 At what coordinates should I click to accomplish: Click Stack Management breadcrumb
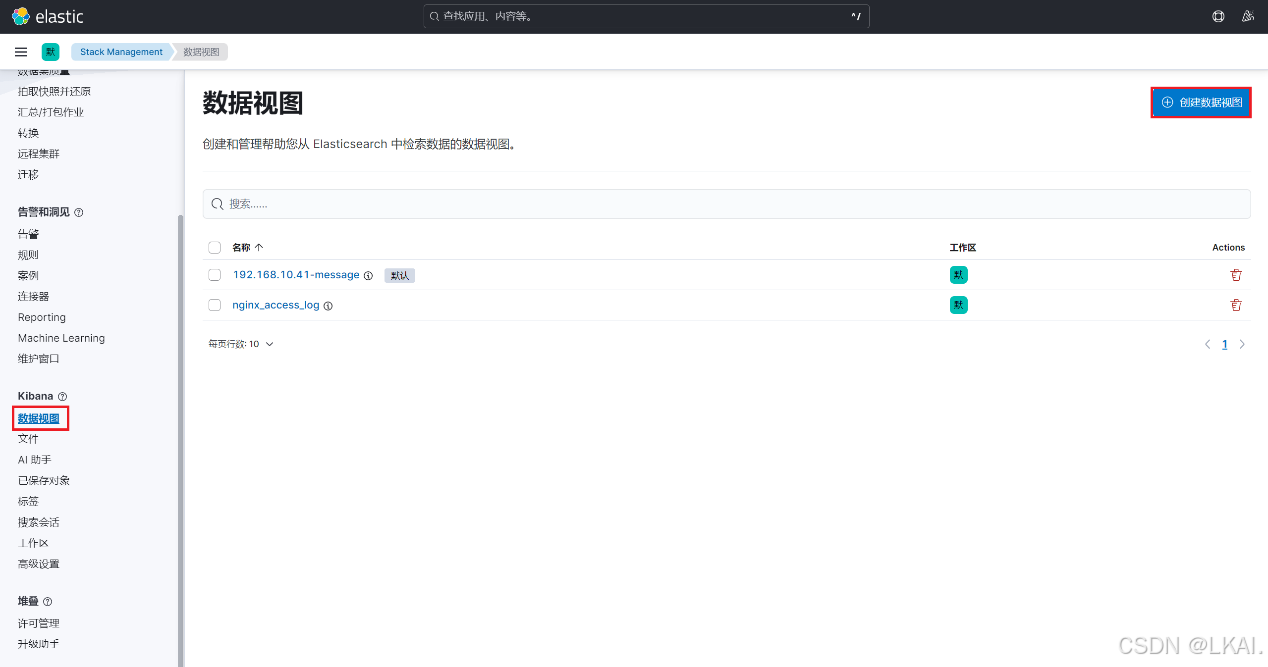[121, 52]
